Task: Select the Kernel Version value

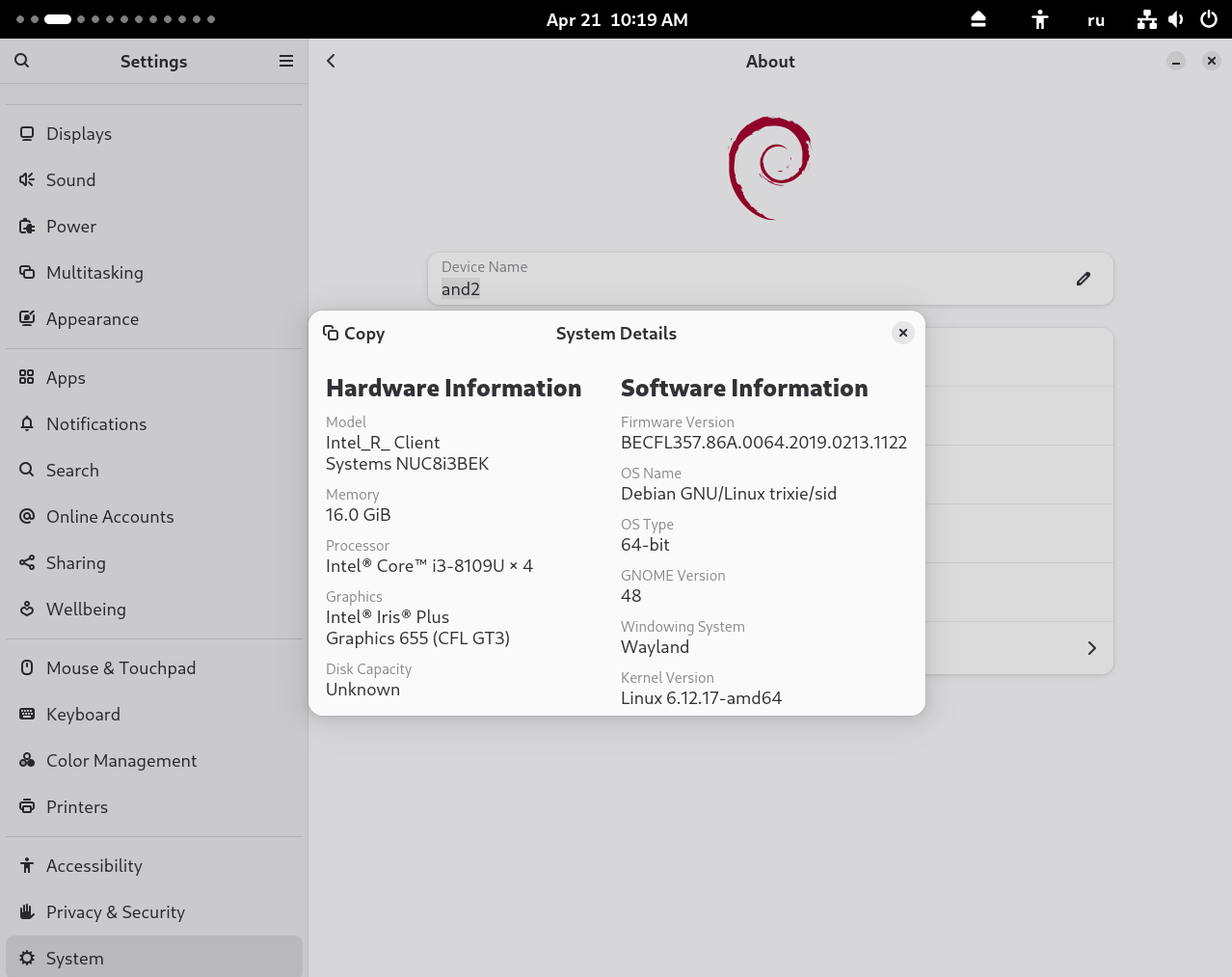Action: [701, 698]
